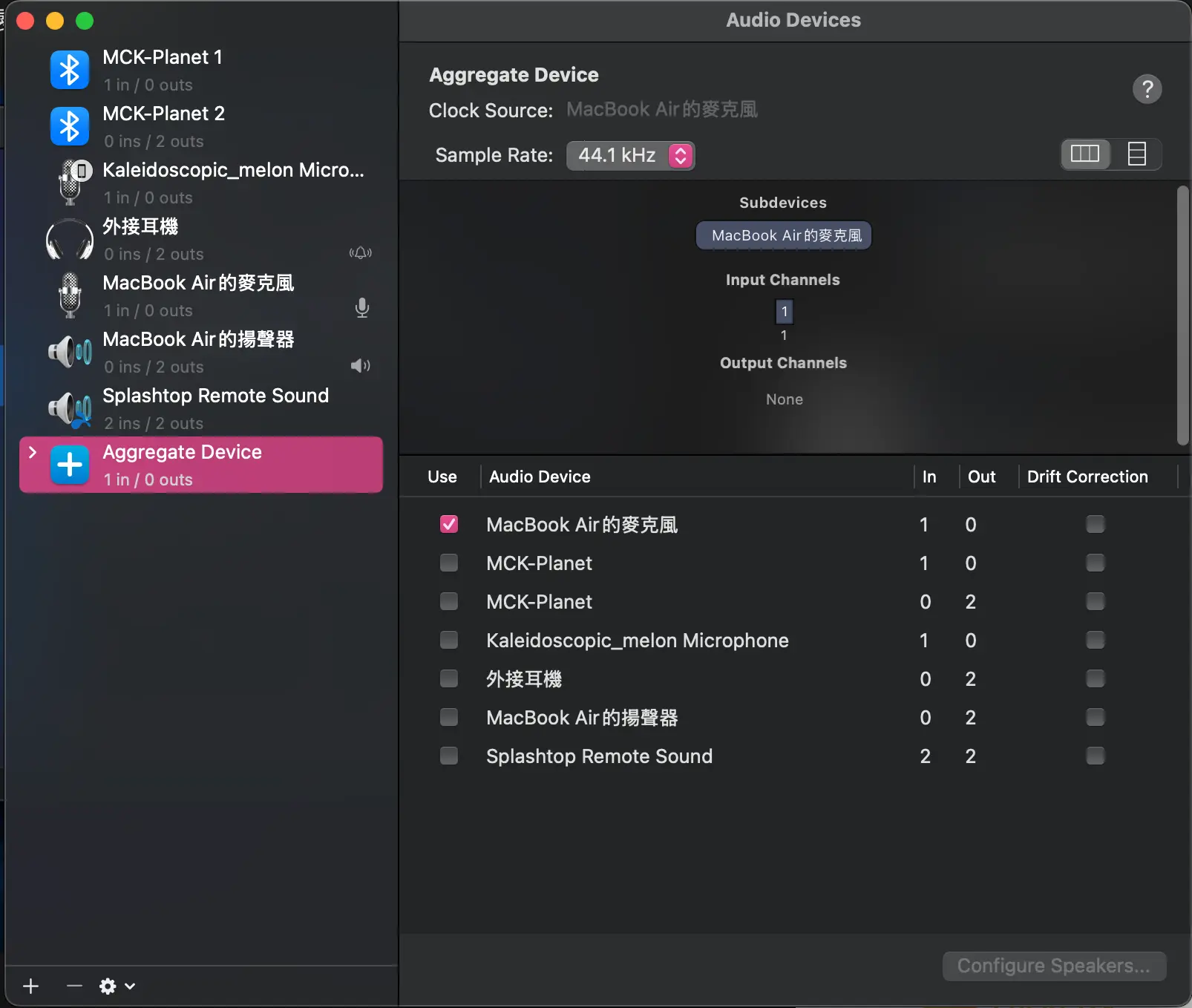Select the 外接耳機 headphones icon
Screen dimensions: 1192x1008
click(x=70, y=239)
